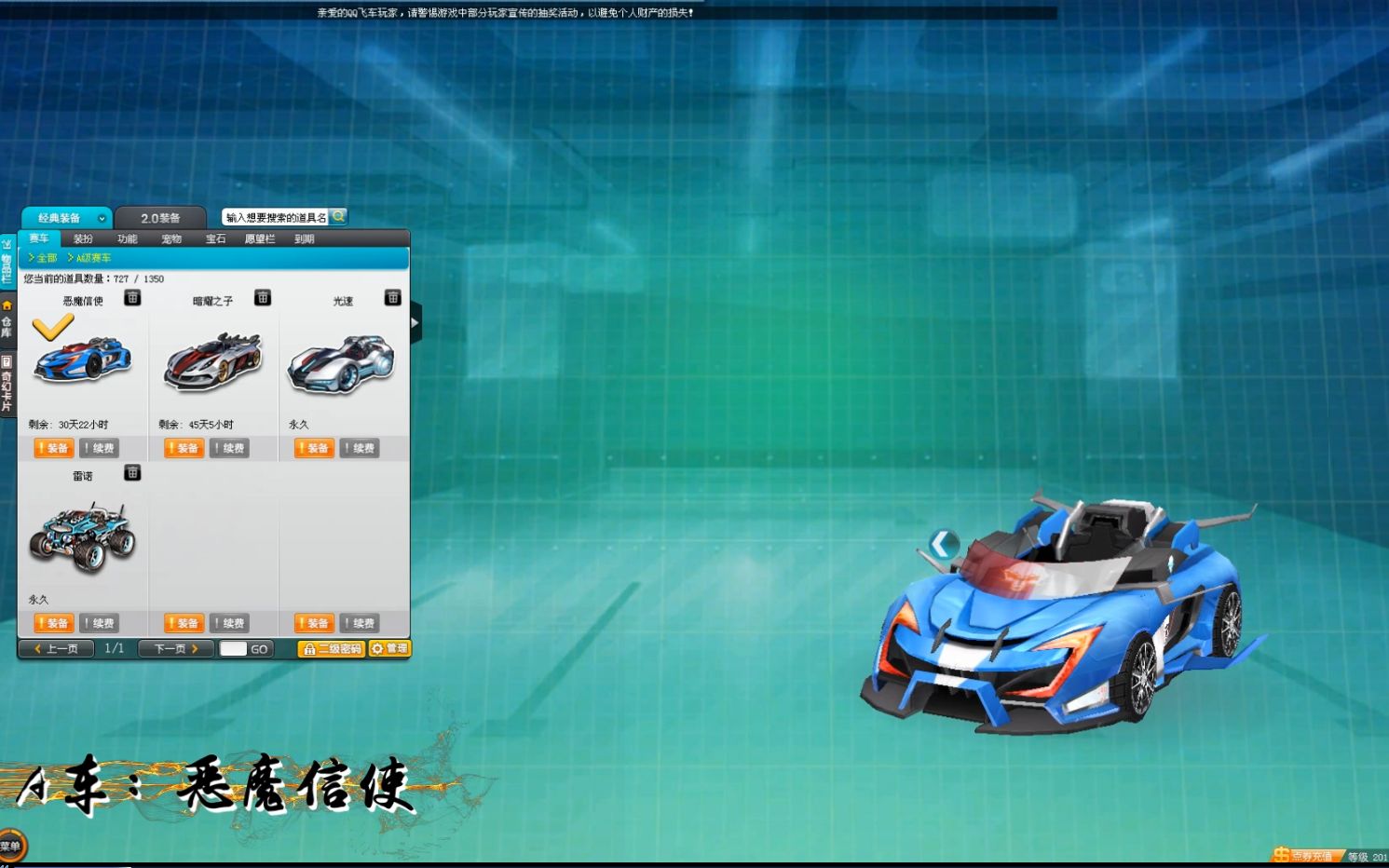The width and height of the screenshot is (1389, 868).
Task: Switch to the 宝石 tab
Action: point(216,239)
